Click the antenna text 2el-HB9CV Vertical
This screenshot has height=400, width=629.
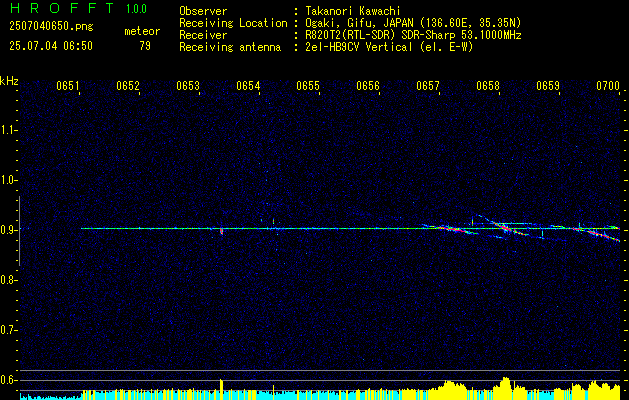(359, 47)
